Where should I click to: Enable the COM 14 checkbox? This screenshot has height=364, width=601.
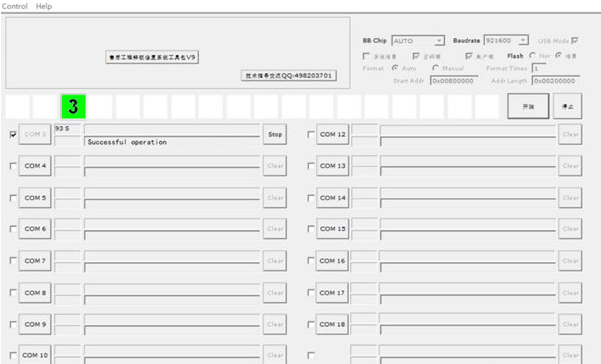(311, 198)
